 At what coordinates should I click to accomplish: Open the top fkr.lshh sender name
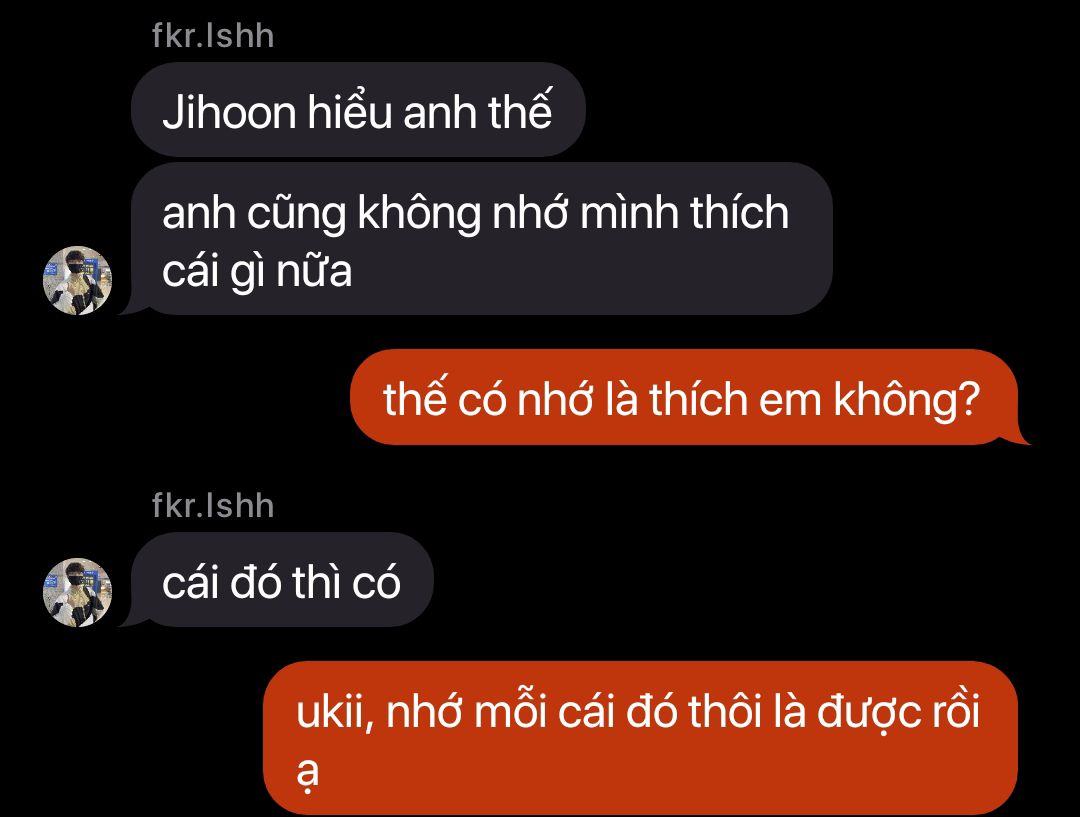click(213, 36)
